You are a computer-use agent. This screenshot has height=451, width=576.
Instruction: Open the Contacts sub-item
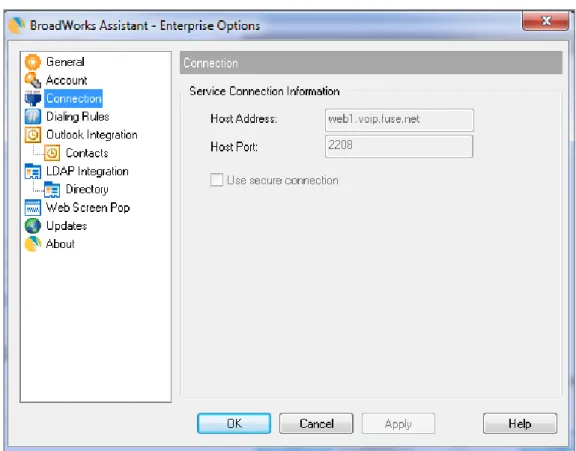(87, 153)
